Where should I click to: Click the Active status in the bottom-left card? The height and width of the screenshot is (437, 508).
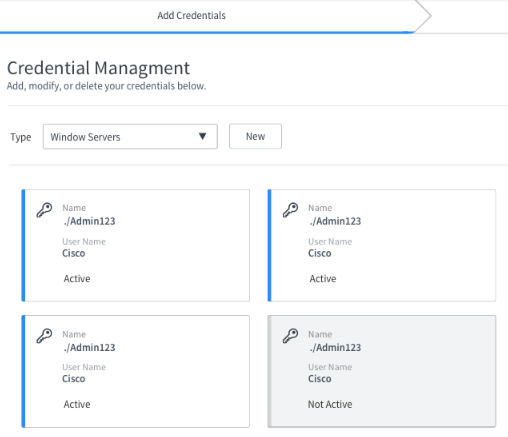click(x=77, y=404)
